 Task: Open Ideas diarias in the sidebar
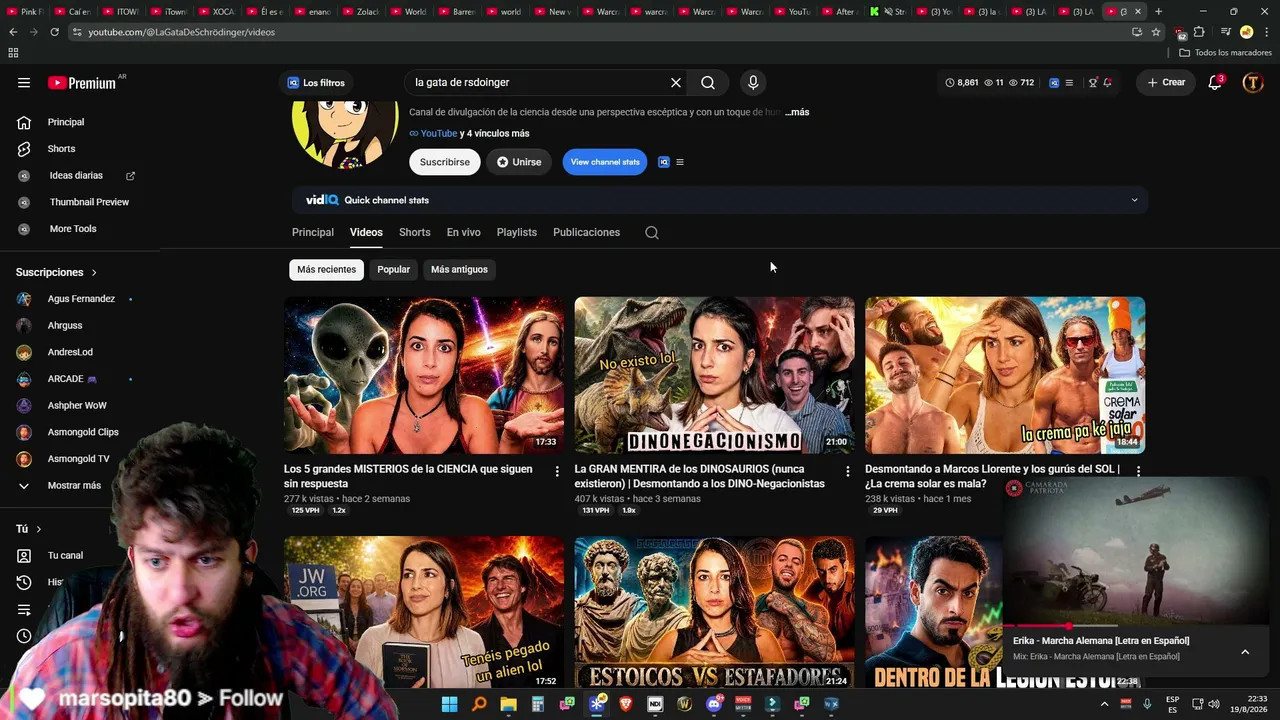pyautogui.click(x=76, y=176)
